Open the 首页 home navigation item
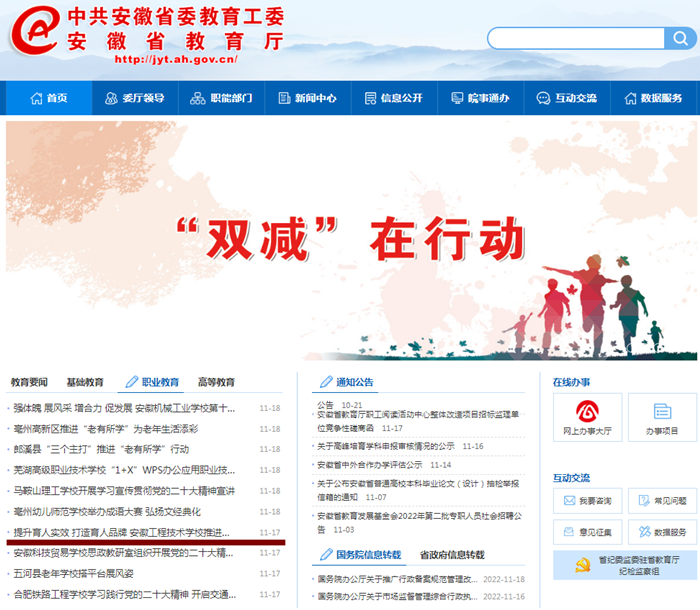 49,98
